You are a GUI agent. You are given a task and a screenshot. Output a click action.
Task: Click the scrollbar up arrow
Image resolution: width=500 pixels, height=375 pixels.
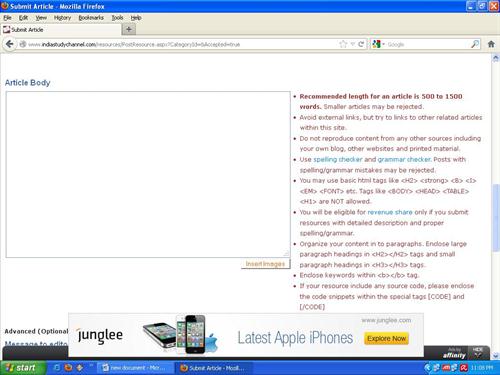[496, 58]
